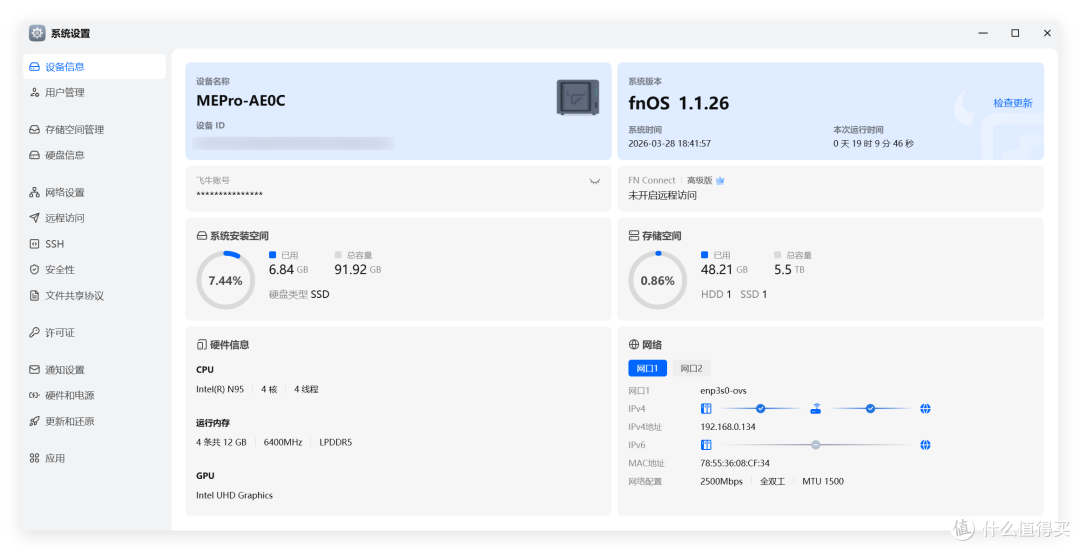Click the 硬件信息 heading icon
The height and width of the screenshot is (551, 1080).
(202, 344)
